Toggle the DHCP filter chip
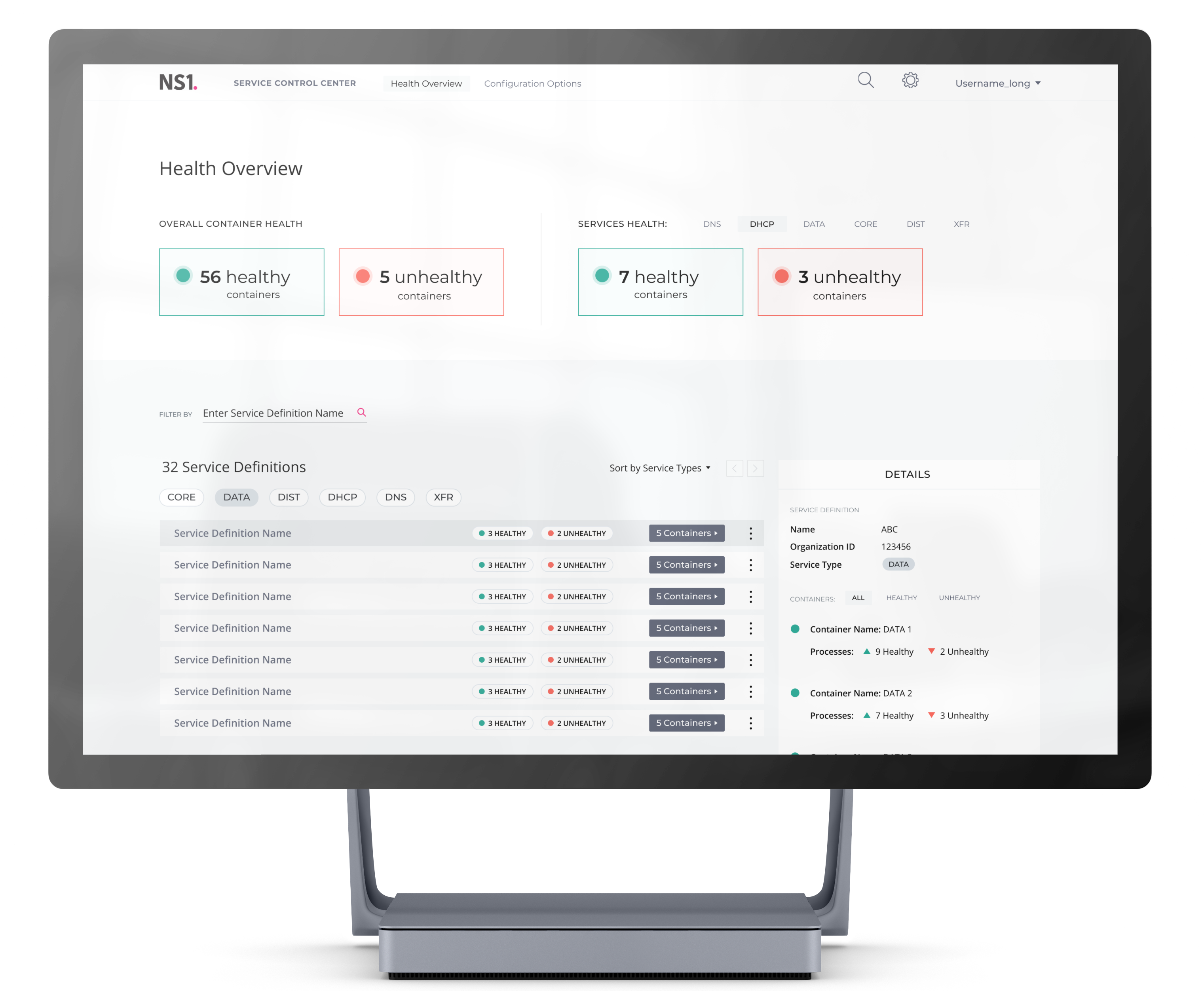Viewport: 1204px width, 991px height. pyautogui.click(x=342, y=497)
